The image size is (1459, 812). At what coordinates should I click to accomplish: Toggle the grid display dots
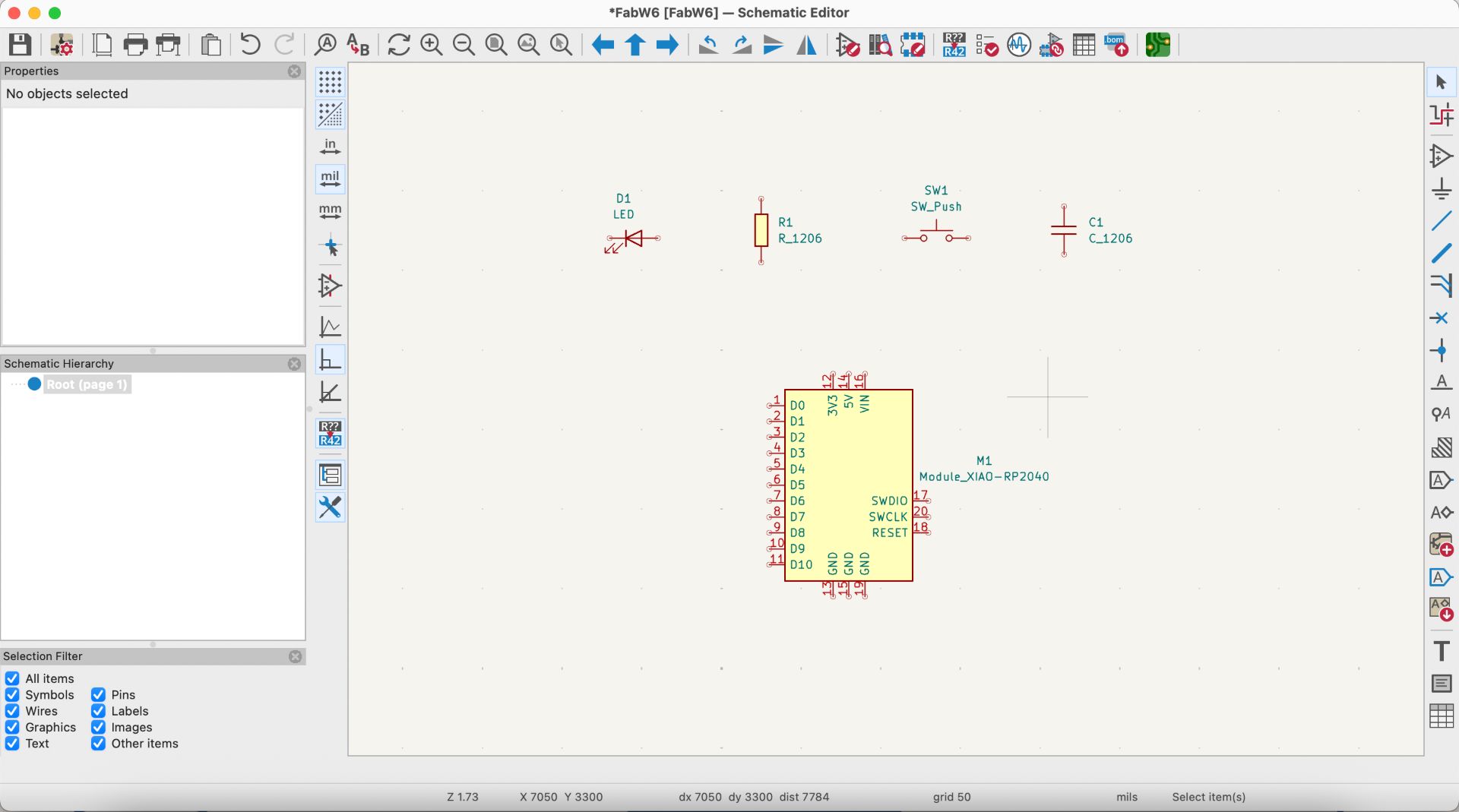(330, 82)
